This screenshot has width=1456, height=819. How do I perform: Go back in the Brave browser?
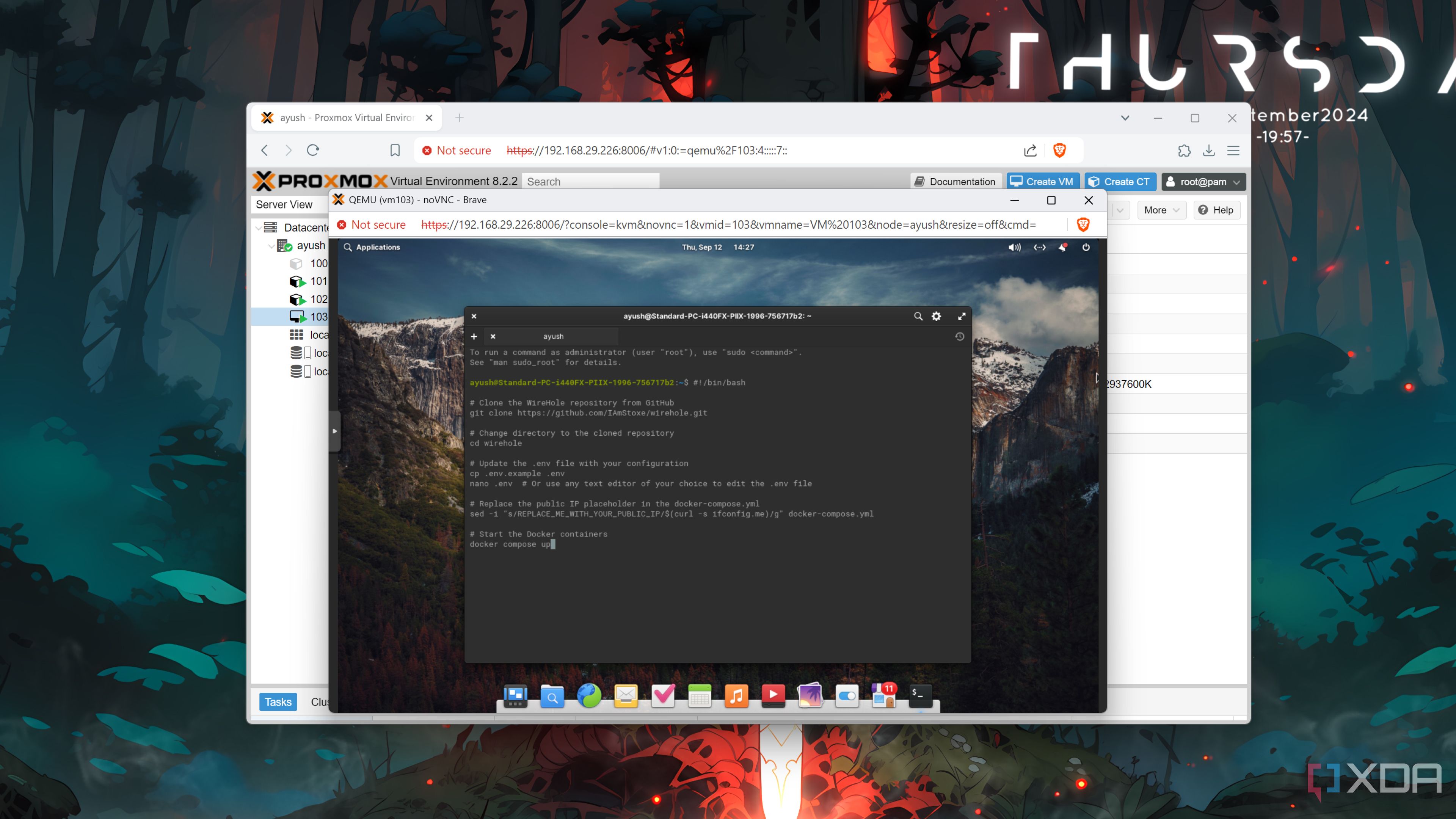pos(265,151)
